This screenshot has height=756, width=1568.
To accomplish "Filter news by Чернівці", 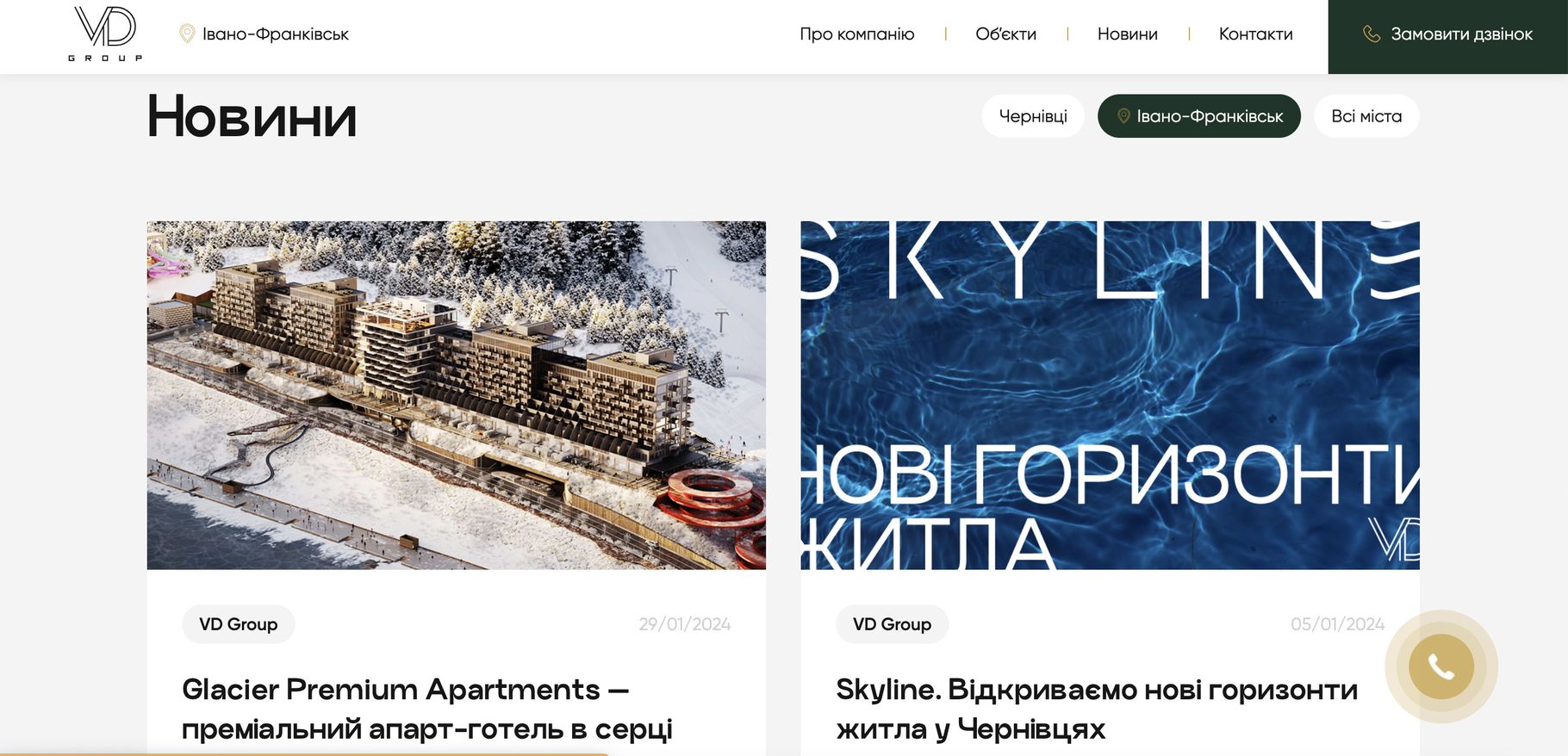I will point(1033,115).
